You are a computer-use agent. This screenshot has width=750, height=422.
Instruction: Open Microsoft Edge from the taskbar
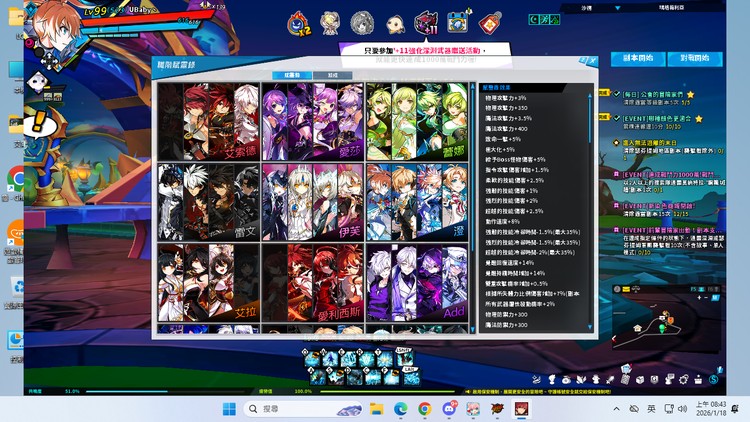[x=401, y=409]
